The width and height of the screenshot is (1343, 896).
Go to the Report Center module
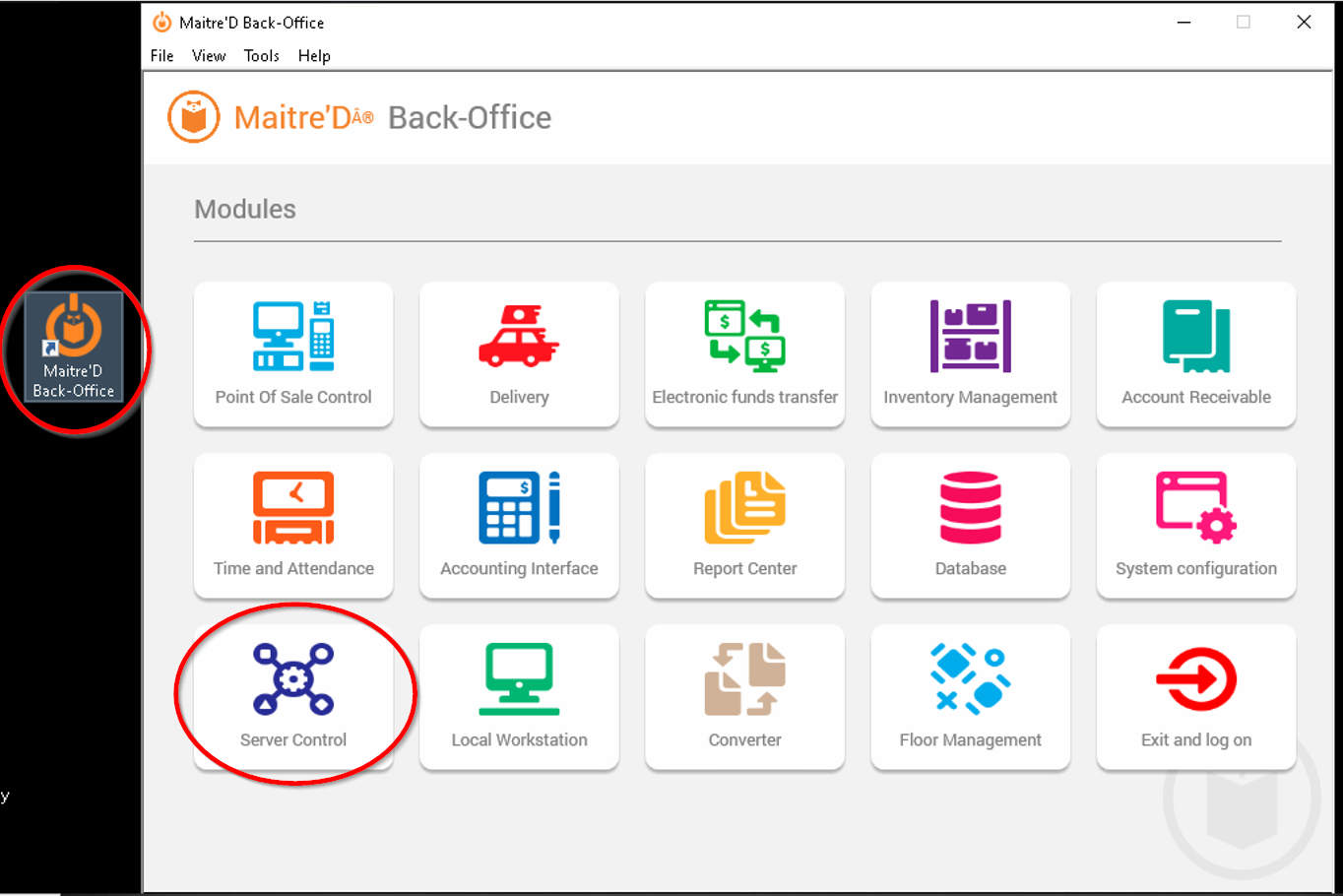coord(744,526)
